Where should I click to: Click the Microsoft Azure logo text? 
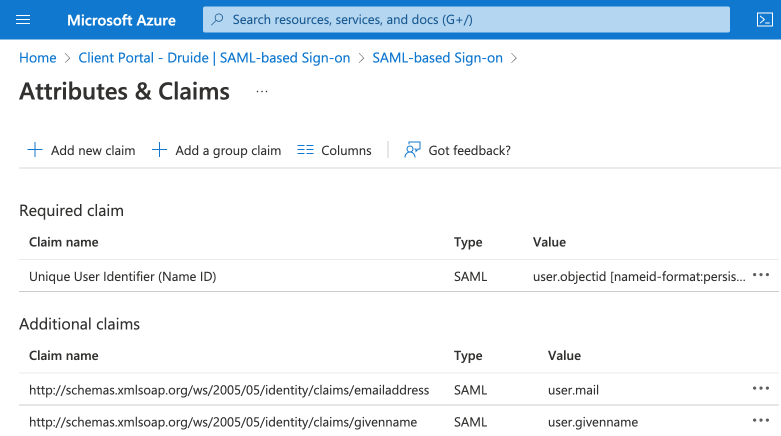pos(121,20)
